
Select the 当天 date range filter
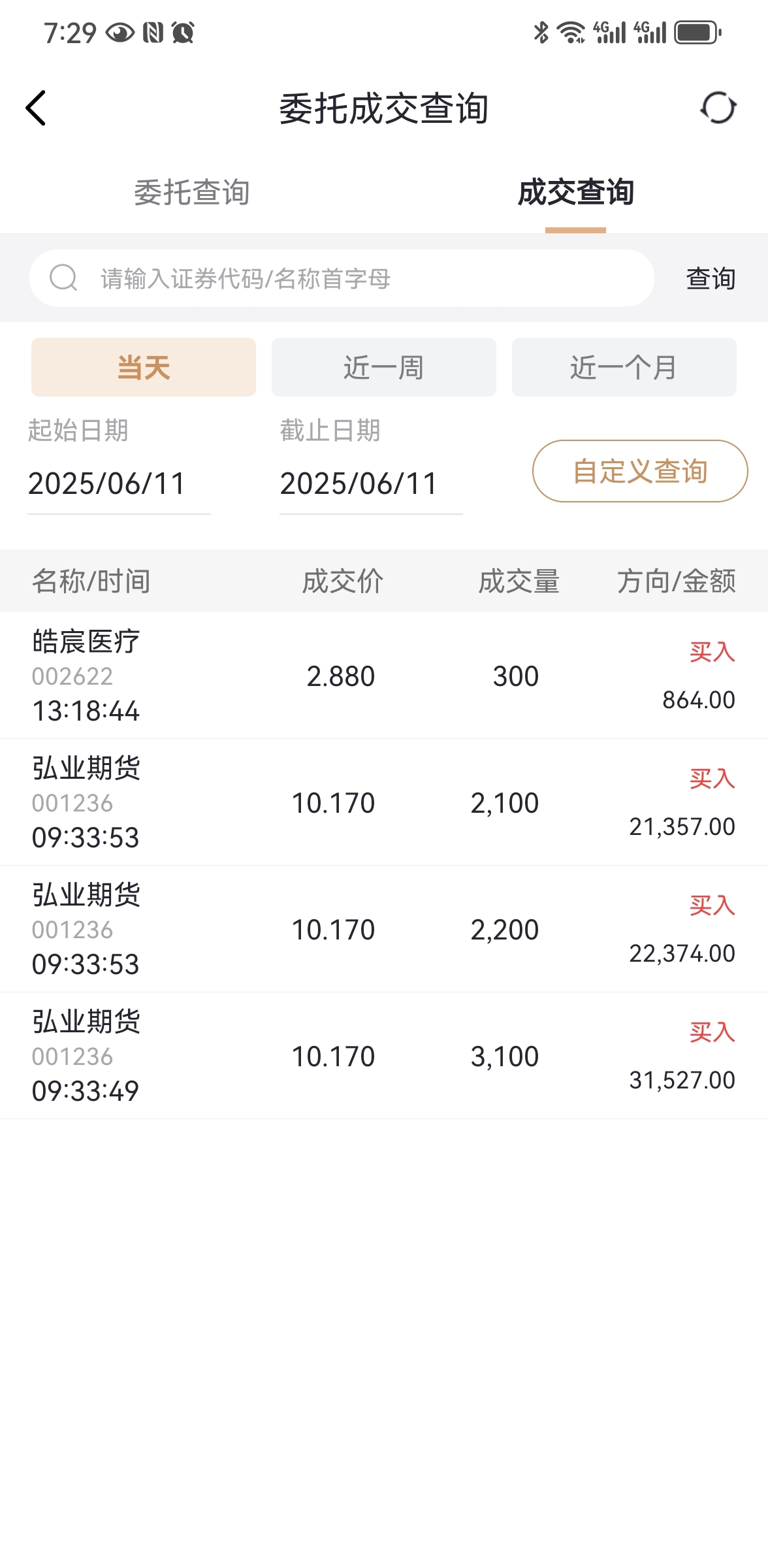pyautogui.click(x=144, y=367)
